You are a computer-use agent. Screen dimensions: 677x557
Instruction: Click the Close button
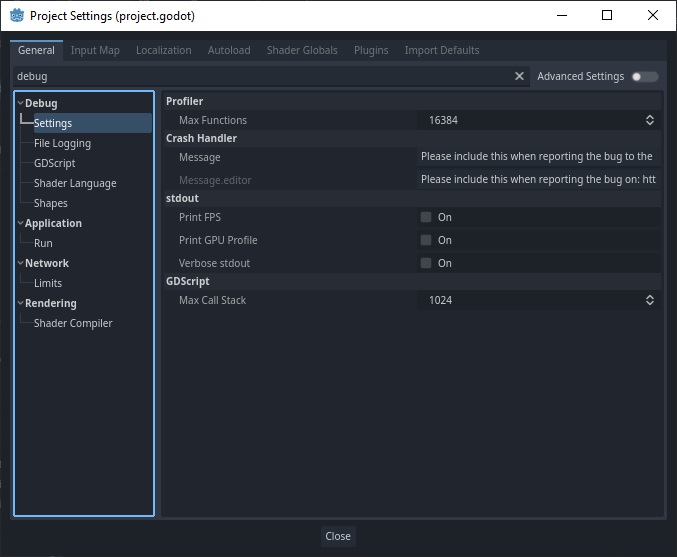(x=338, y=536)
